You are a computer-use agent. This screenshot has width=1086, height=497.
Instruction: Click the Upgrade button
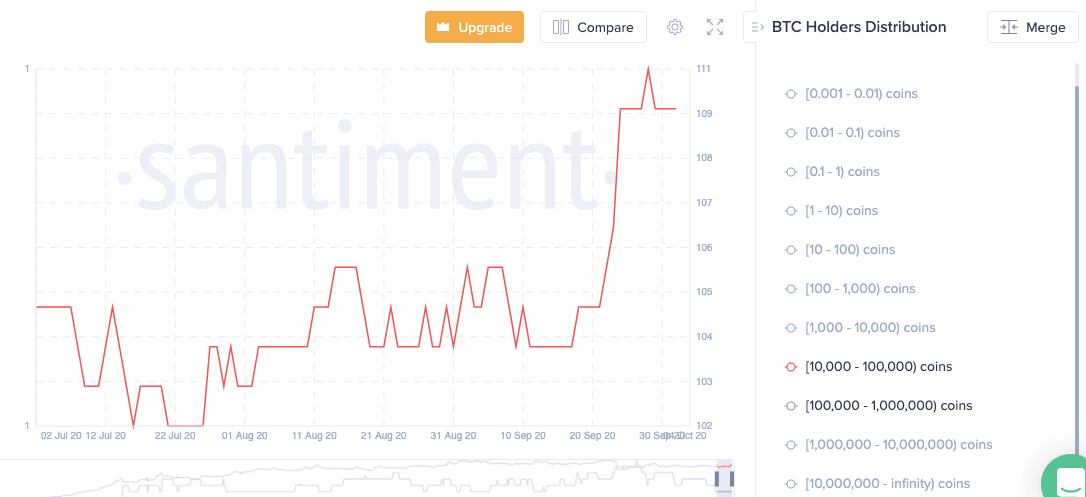point(474,27)
